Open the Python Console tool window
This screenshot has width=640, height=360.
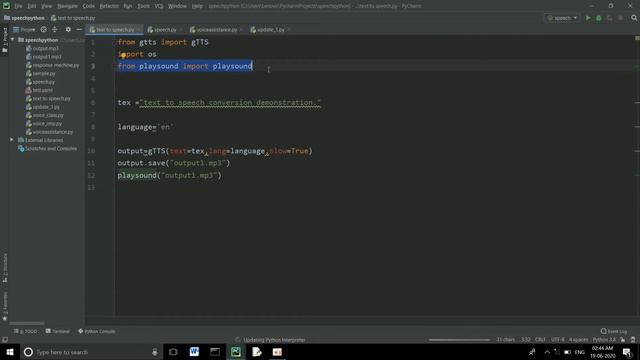point(96,331)
